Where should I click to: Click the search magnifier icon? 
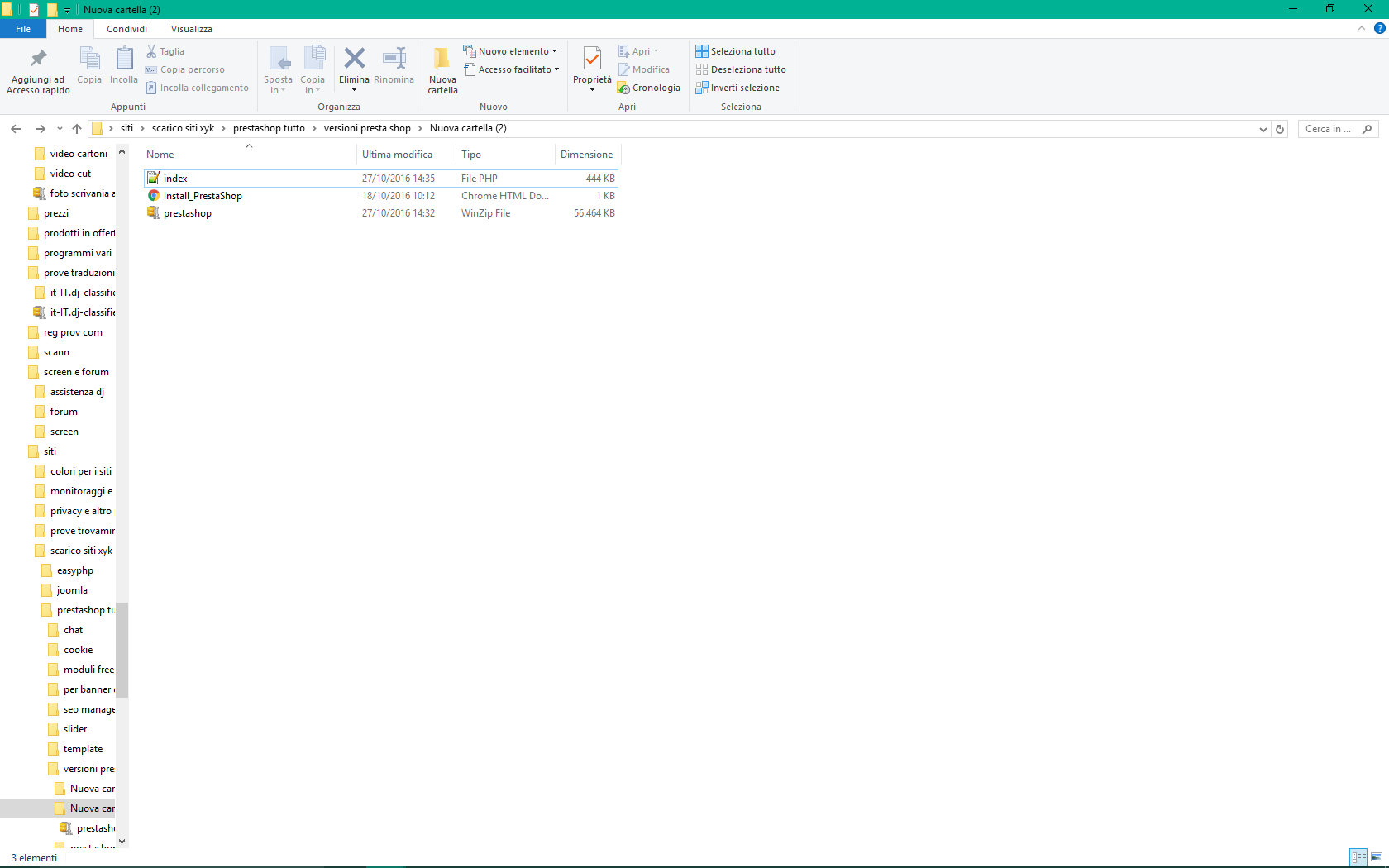click(x=1368, y=129)
